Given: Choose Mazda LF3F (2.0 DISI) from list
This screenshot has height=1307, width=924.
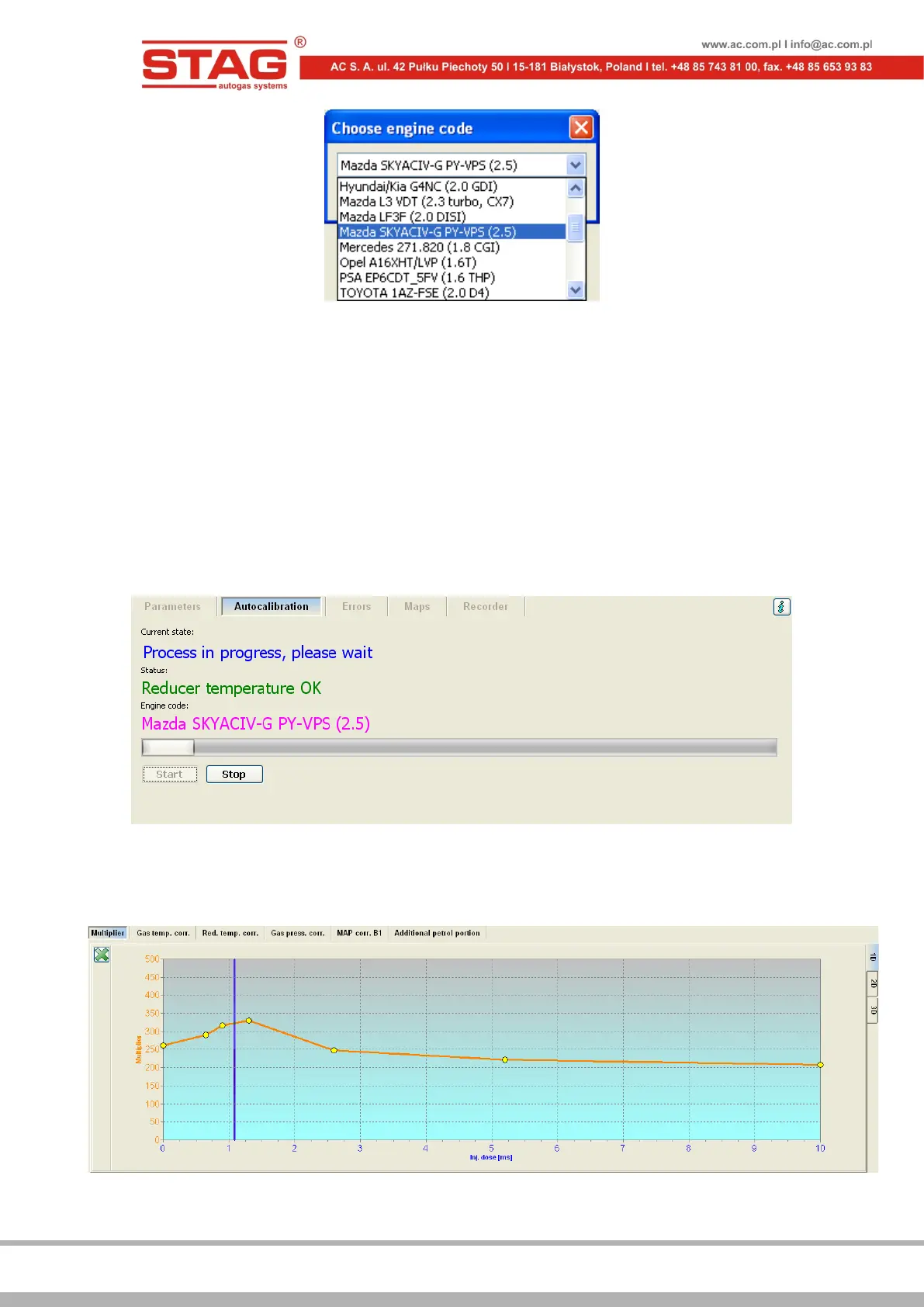Looking at the screenshot, I should 452,217.
